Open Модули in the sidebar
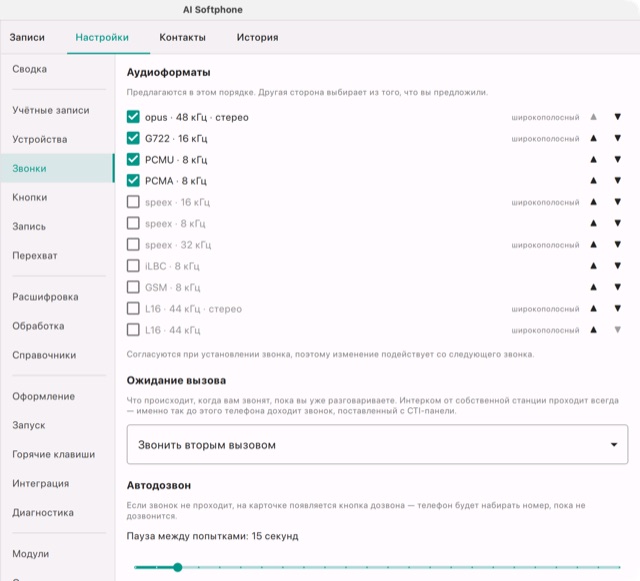This screenshot has height=581, width=640. (31, 554)
